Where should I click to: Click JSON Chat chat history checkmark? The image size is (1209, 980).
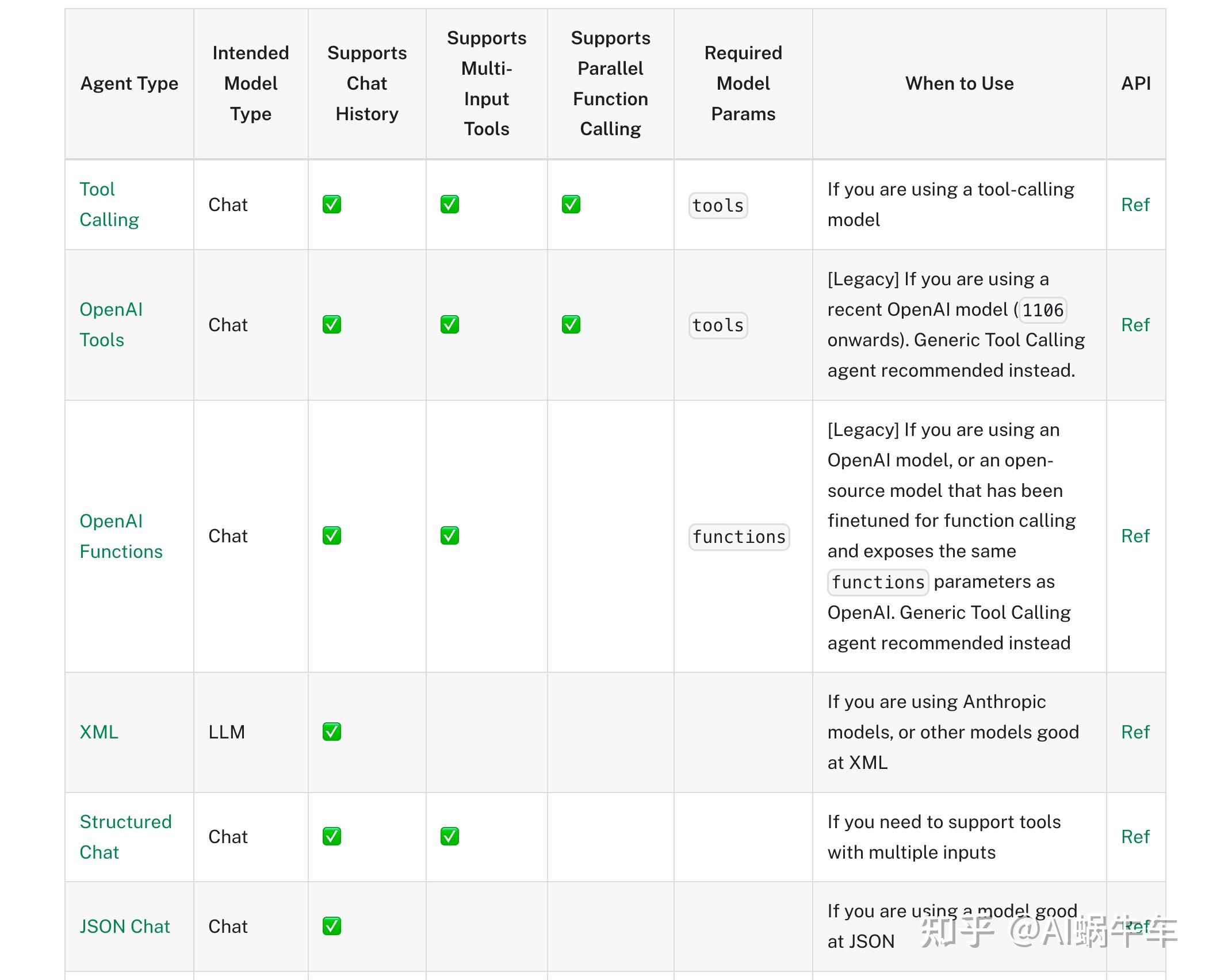coord(332,926)
